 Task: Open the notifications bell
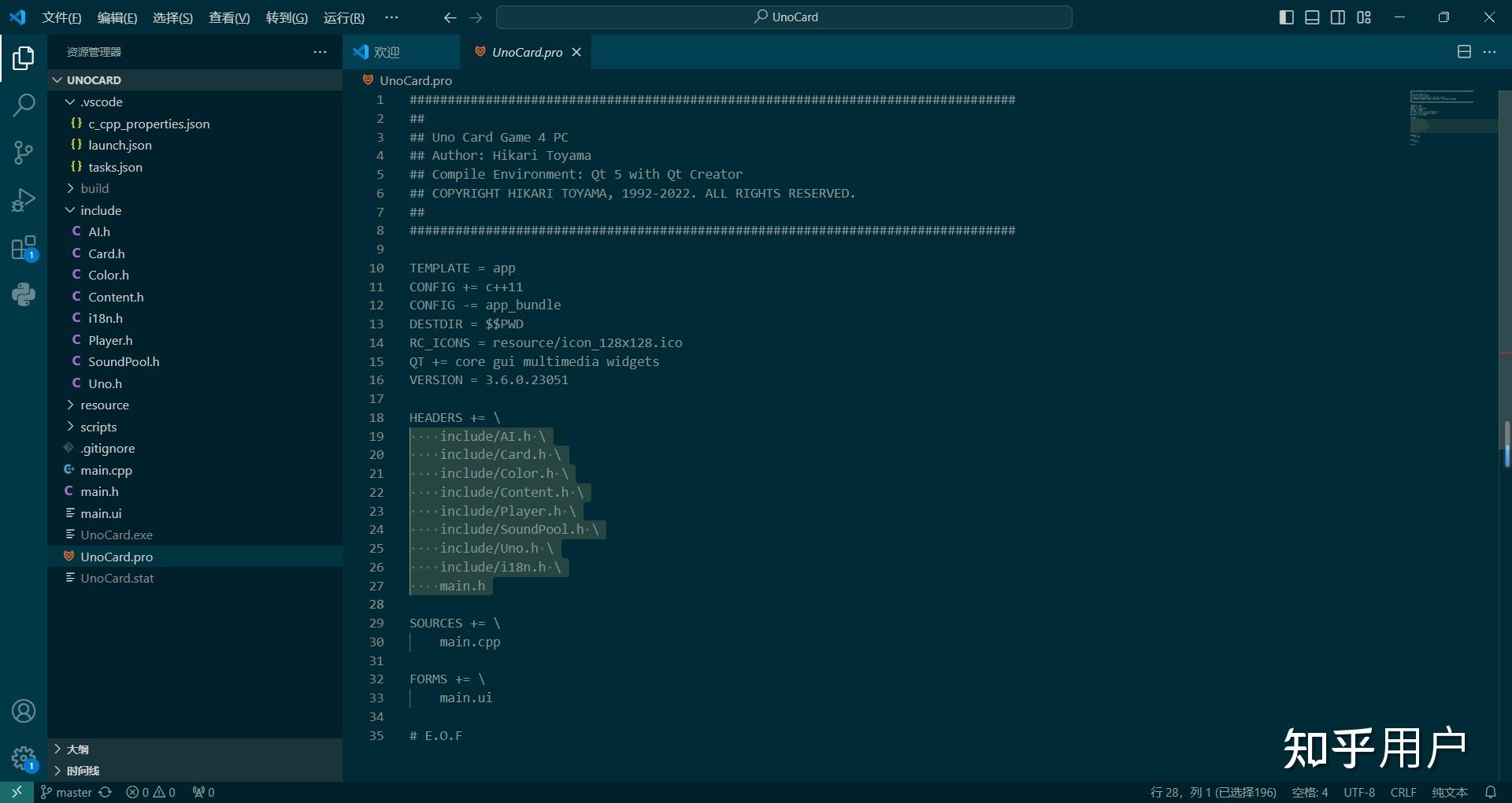click(x=1490, y=792)
